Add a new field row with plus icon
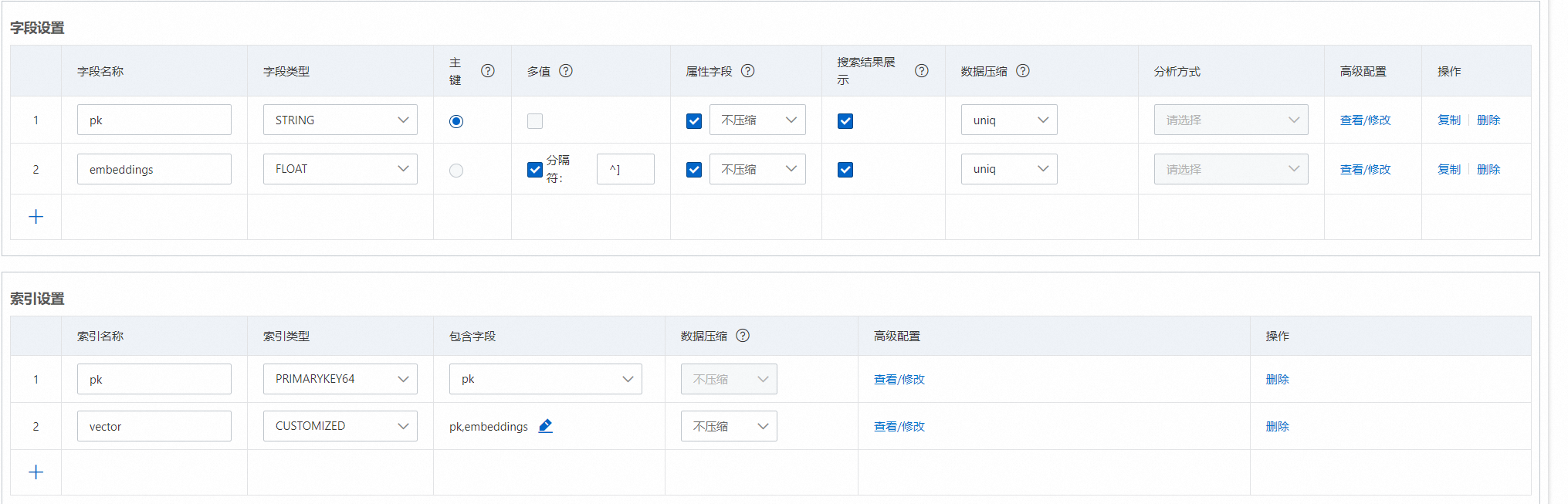 [x=36, y=217]
